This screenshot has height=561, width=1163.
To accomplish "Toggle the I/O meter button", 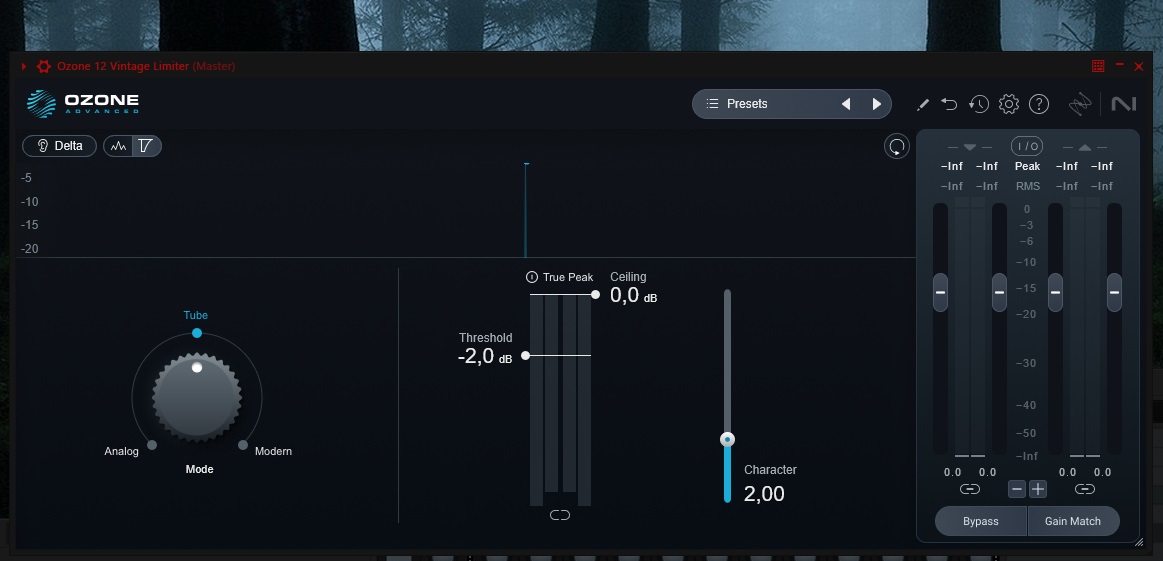I will tap(1027, 146).
